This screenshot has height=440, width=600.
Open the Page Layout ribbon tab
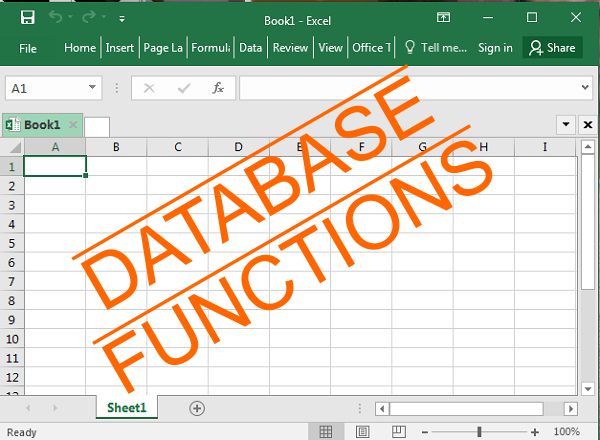point(163,48)
